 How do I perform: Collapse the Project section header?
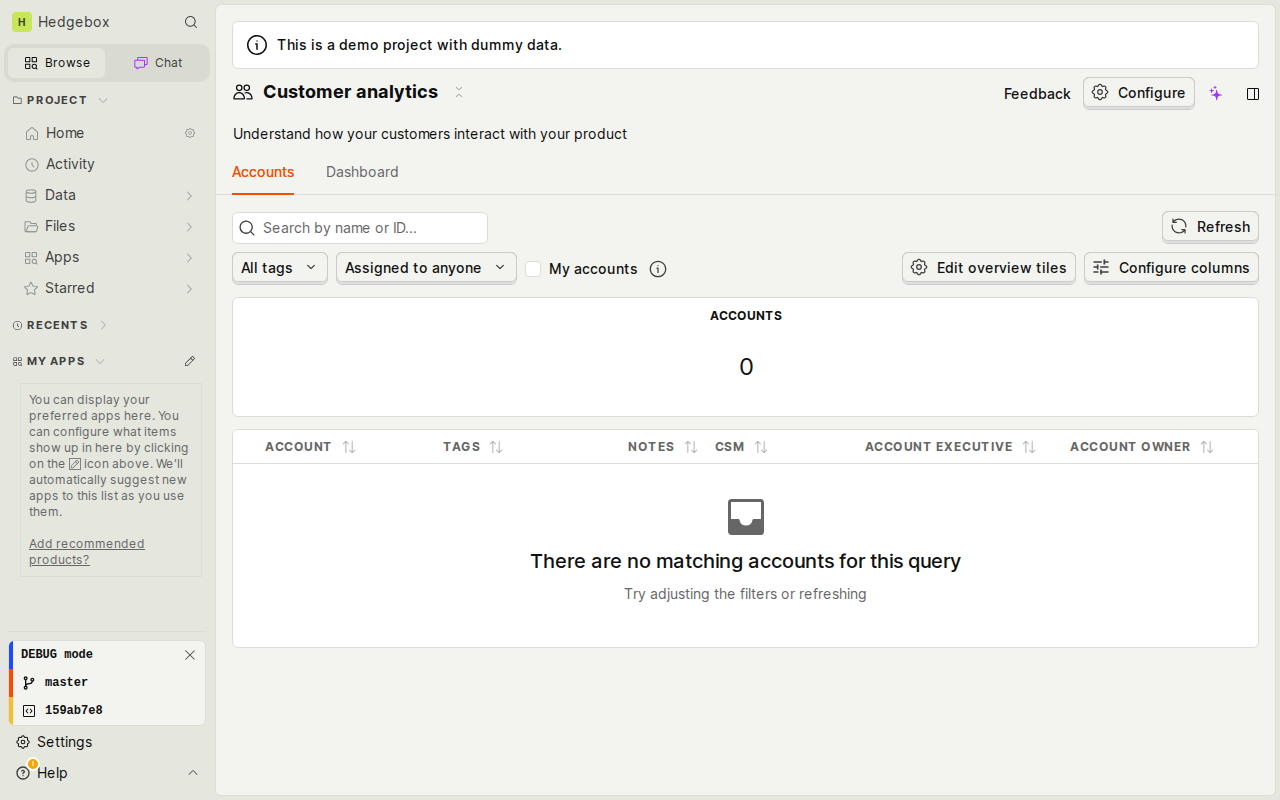click(x=60, y=100)
